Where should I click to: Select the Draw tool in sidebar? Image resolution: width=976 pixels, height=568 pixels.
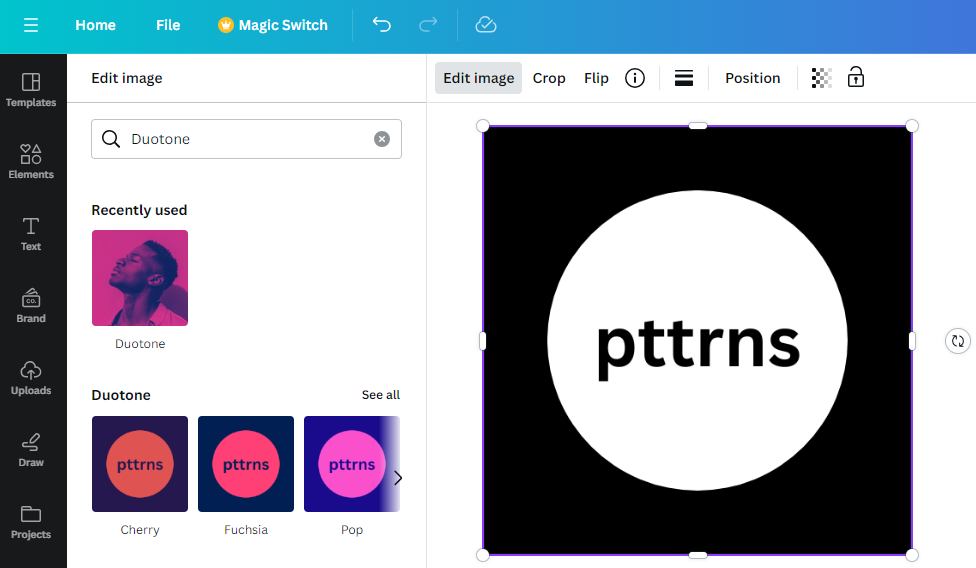31,450
